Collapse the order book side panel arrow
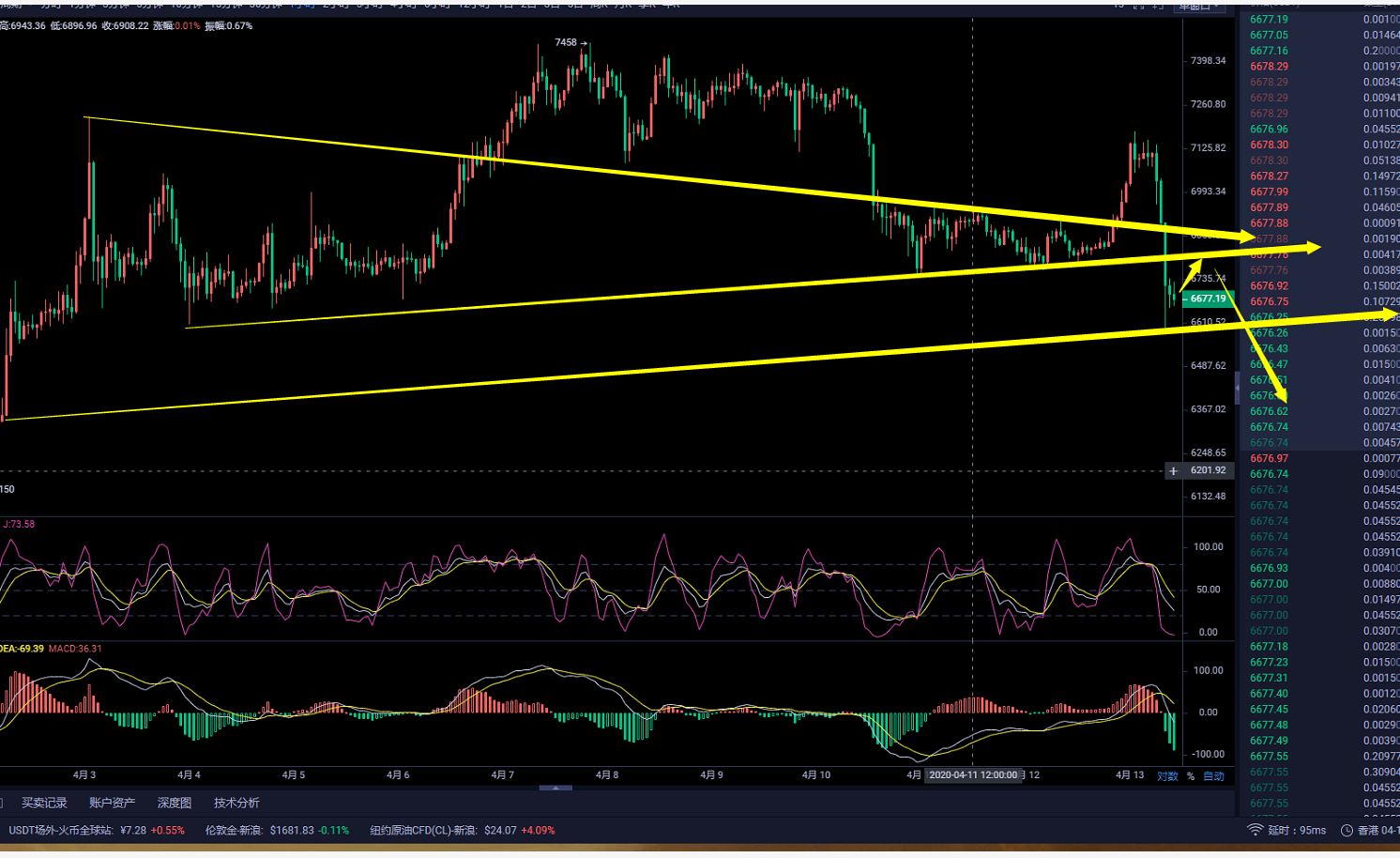Screen dimensions: 1400x858 click(x=1237, y=386)
